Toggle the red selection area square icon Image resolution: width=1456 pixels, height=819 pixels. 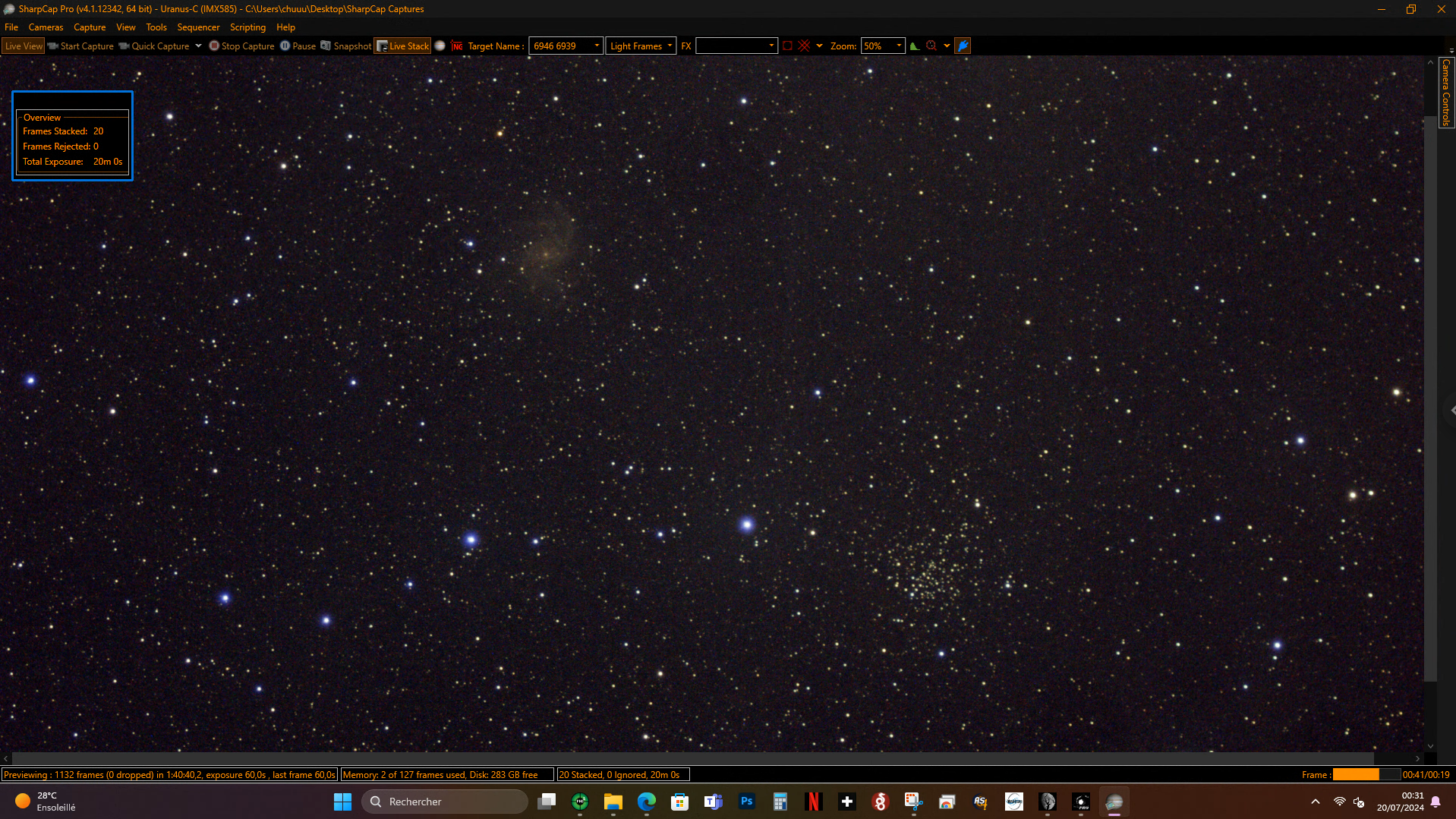coord(787,46)
